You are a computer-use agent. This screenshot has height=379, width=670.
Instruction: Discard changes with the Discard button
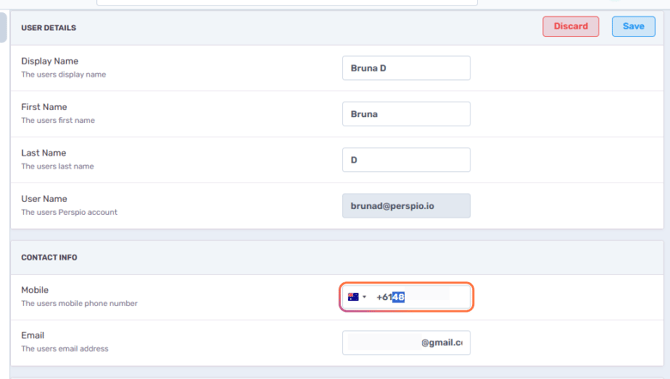click(570, 26)
